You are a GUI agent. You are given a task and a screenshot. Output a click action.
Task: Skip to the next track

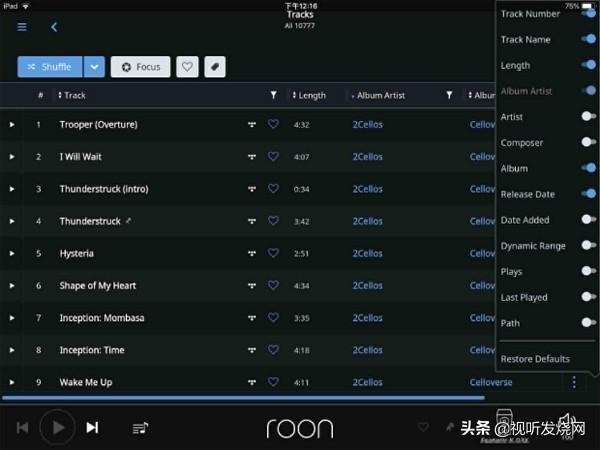point(92,427)
